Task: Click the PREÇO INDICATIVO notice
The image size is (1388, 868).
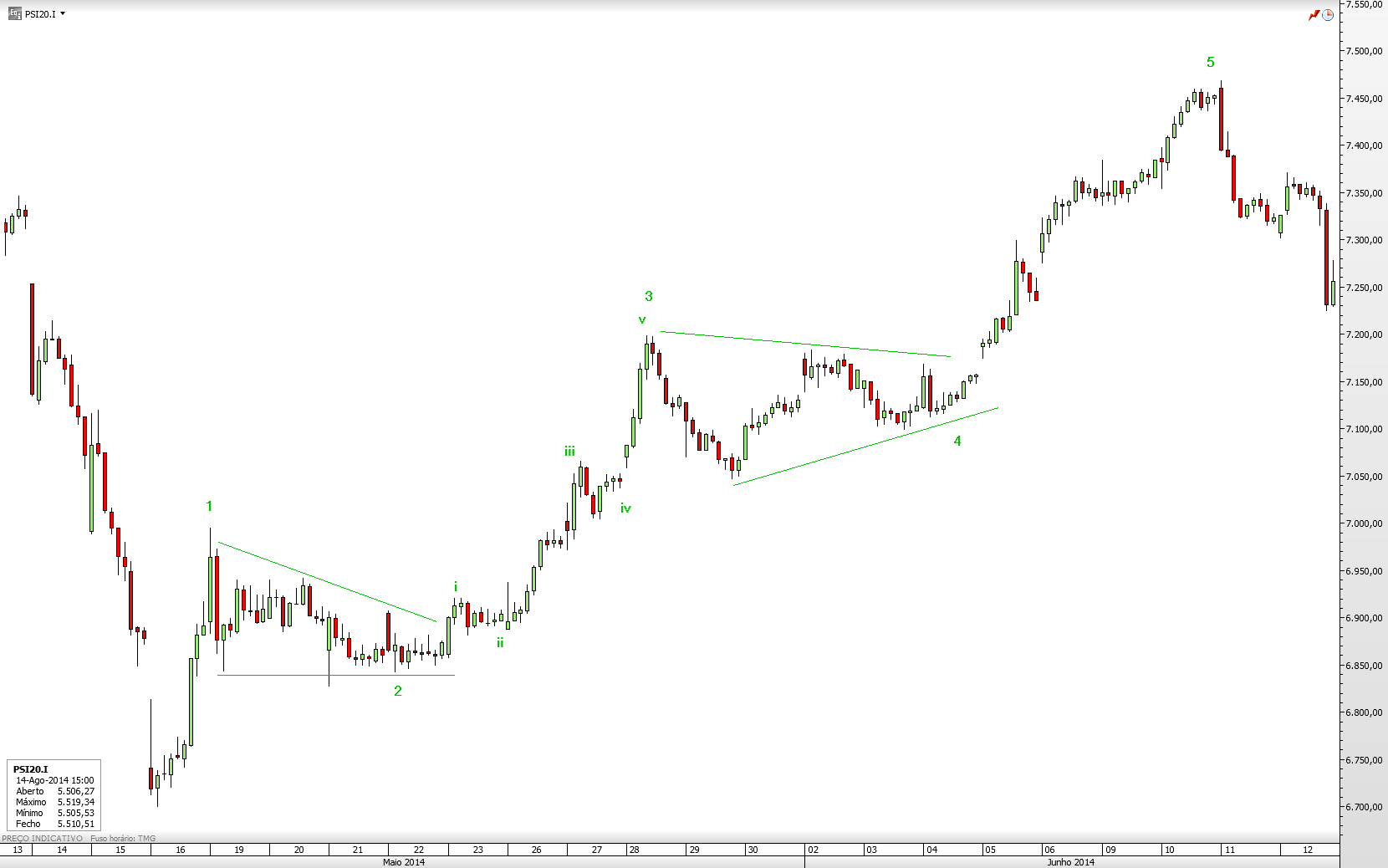Action: [43, 838]
